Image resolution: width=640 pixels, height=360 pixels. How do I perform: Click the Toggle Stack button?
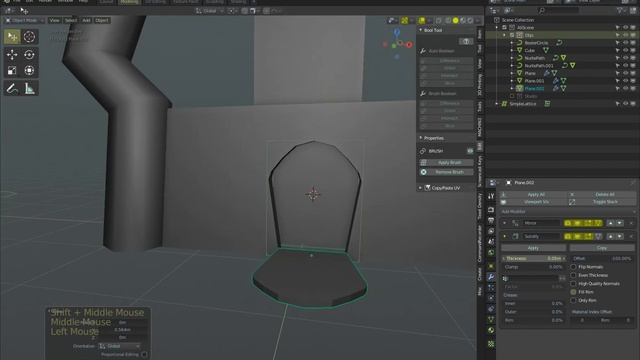pyautogui.click(x=601, y=202)
